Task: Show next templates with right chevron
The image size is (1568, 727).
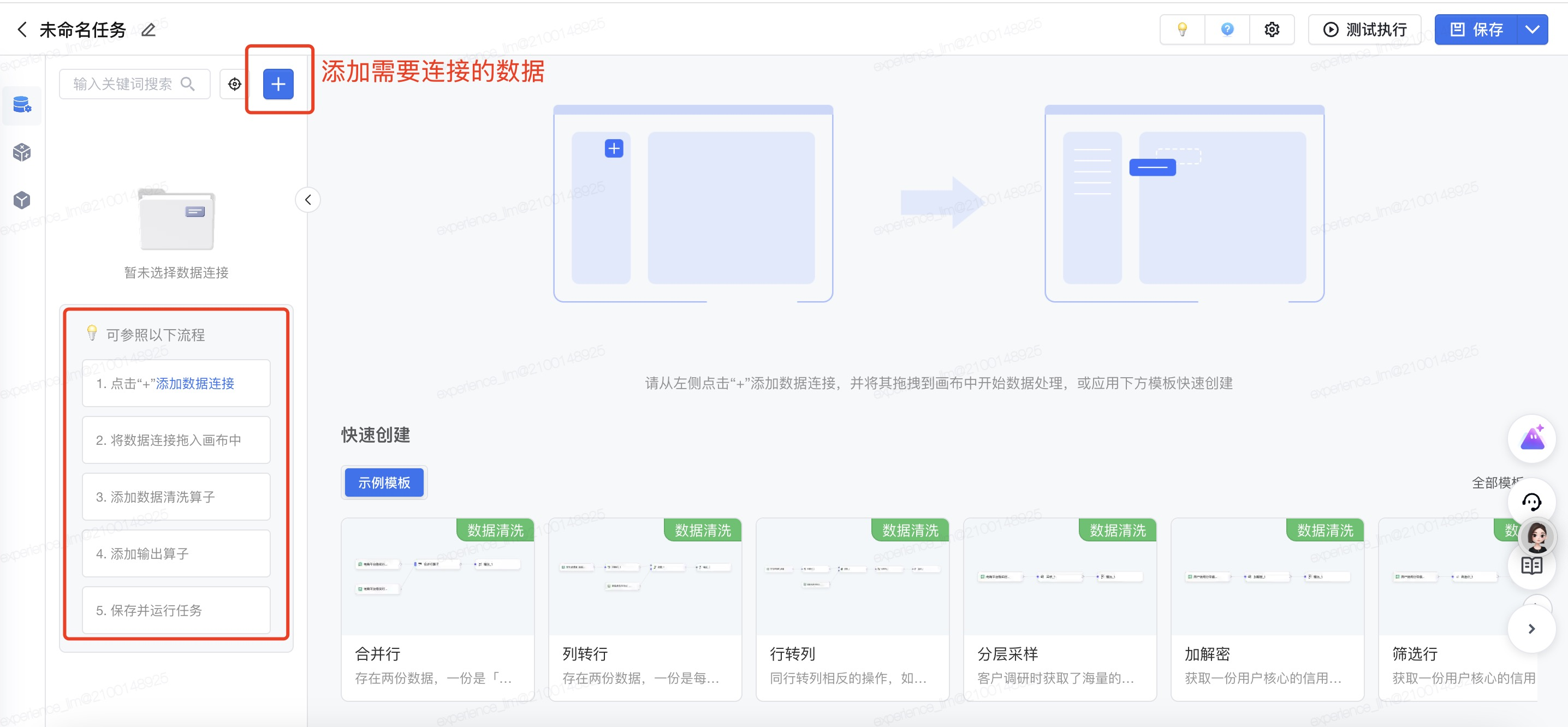Action: click(1532, 628)
